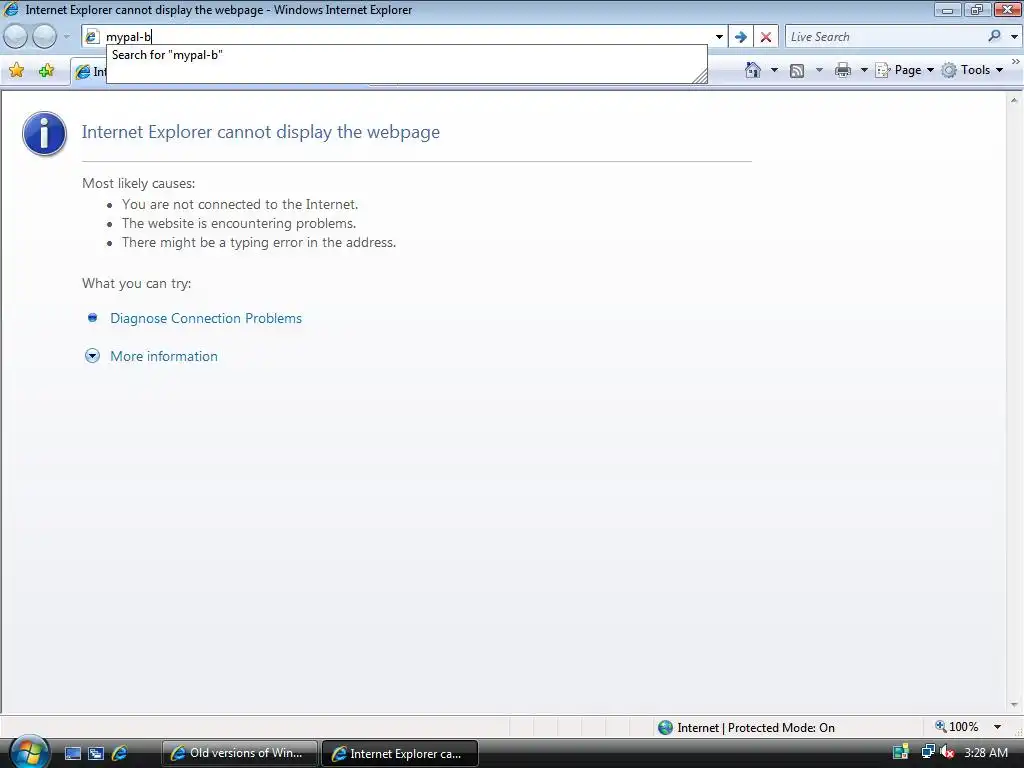Open the Favorites Center star
This screenshot has height=768, width=1024.
click(x=17, y=71)
